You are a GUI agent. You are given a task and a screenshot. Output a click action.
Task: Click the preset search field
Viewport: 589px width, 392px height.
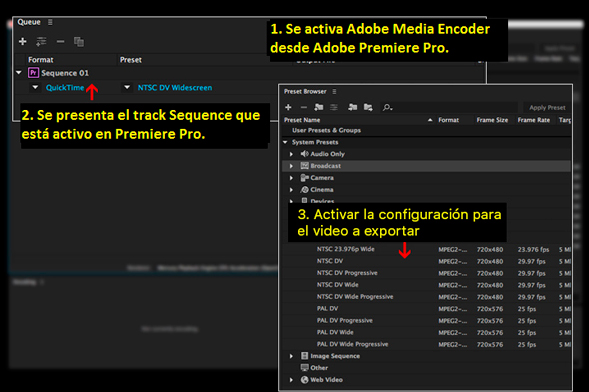click(x=450, y=107)
